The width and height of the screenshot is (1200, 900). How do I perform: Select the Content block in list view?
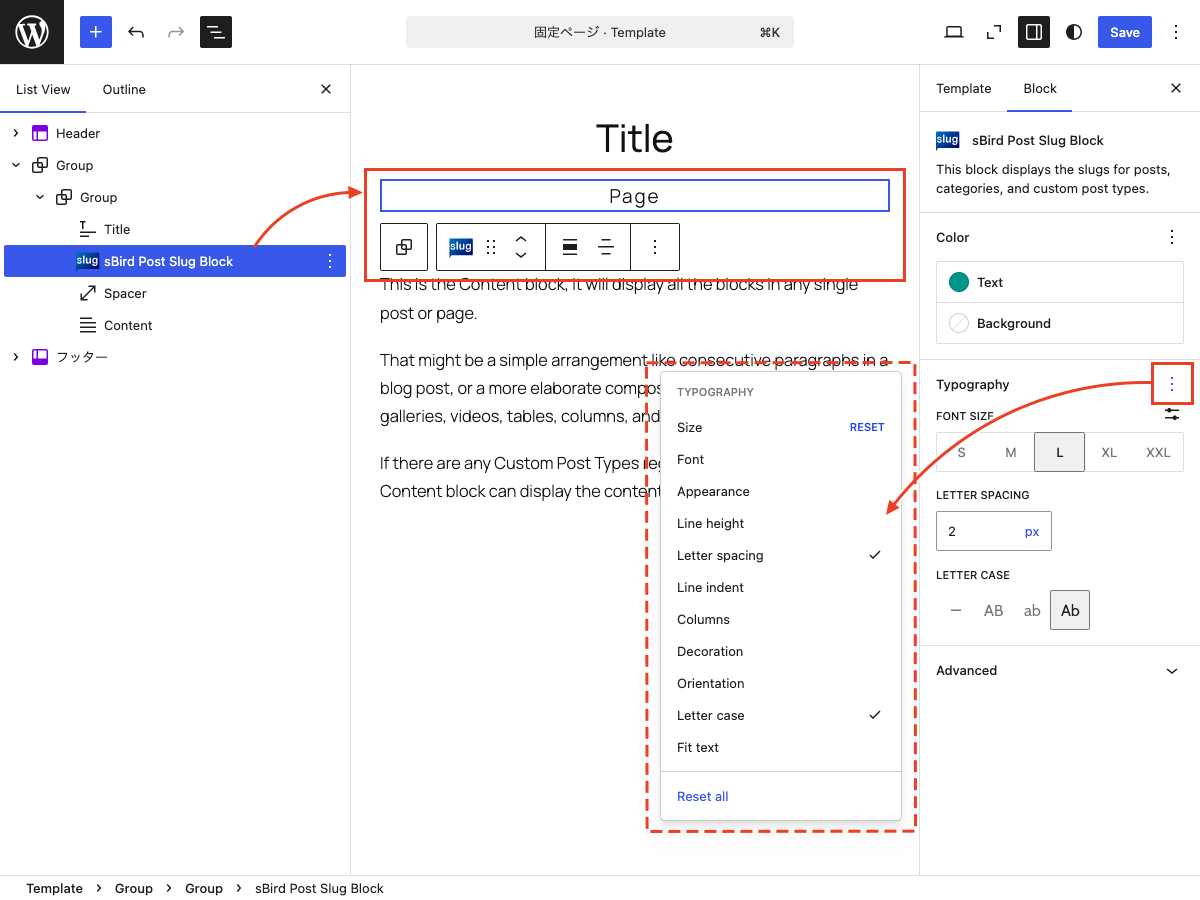[x=175, y=325]
